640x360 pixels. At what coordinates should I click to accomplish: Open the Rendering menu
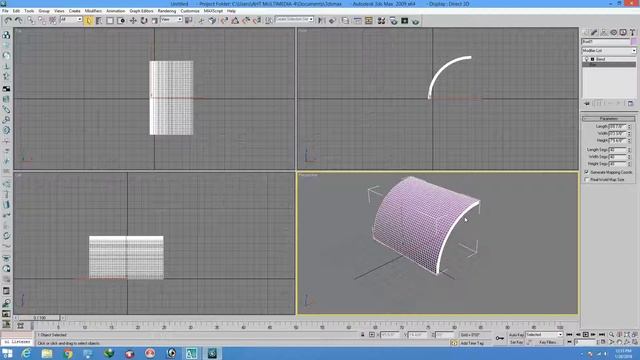[x=167, y=11]
